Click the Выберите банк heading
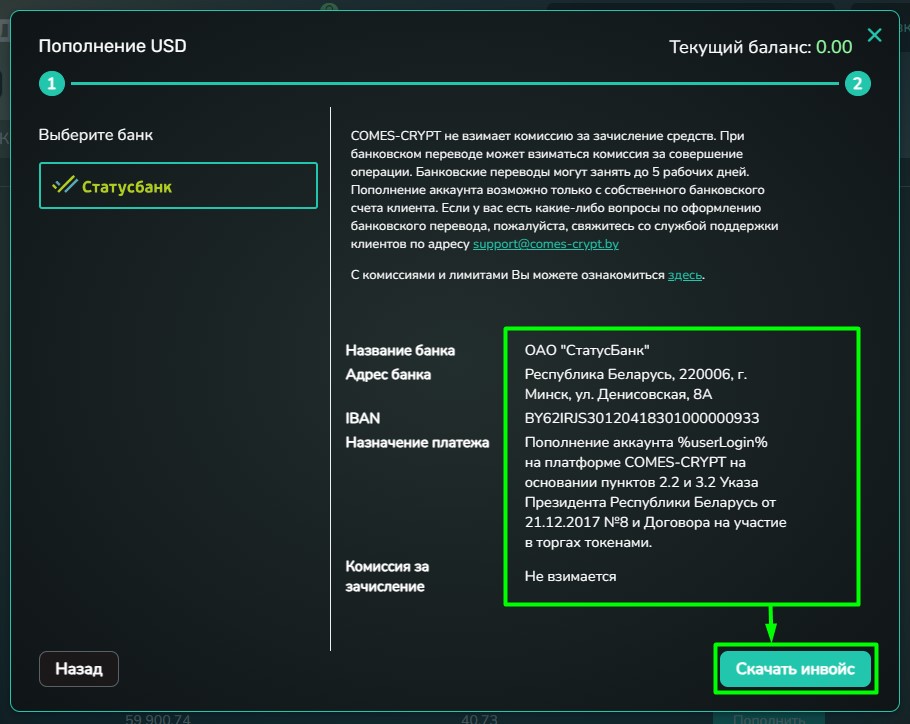This screenshot has height=724, width=910. tap(96, 134)
